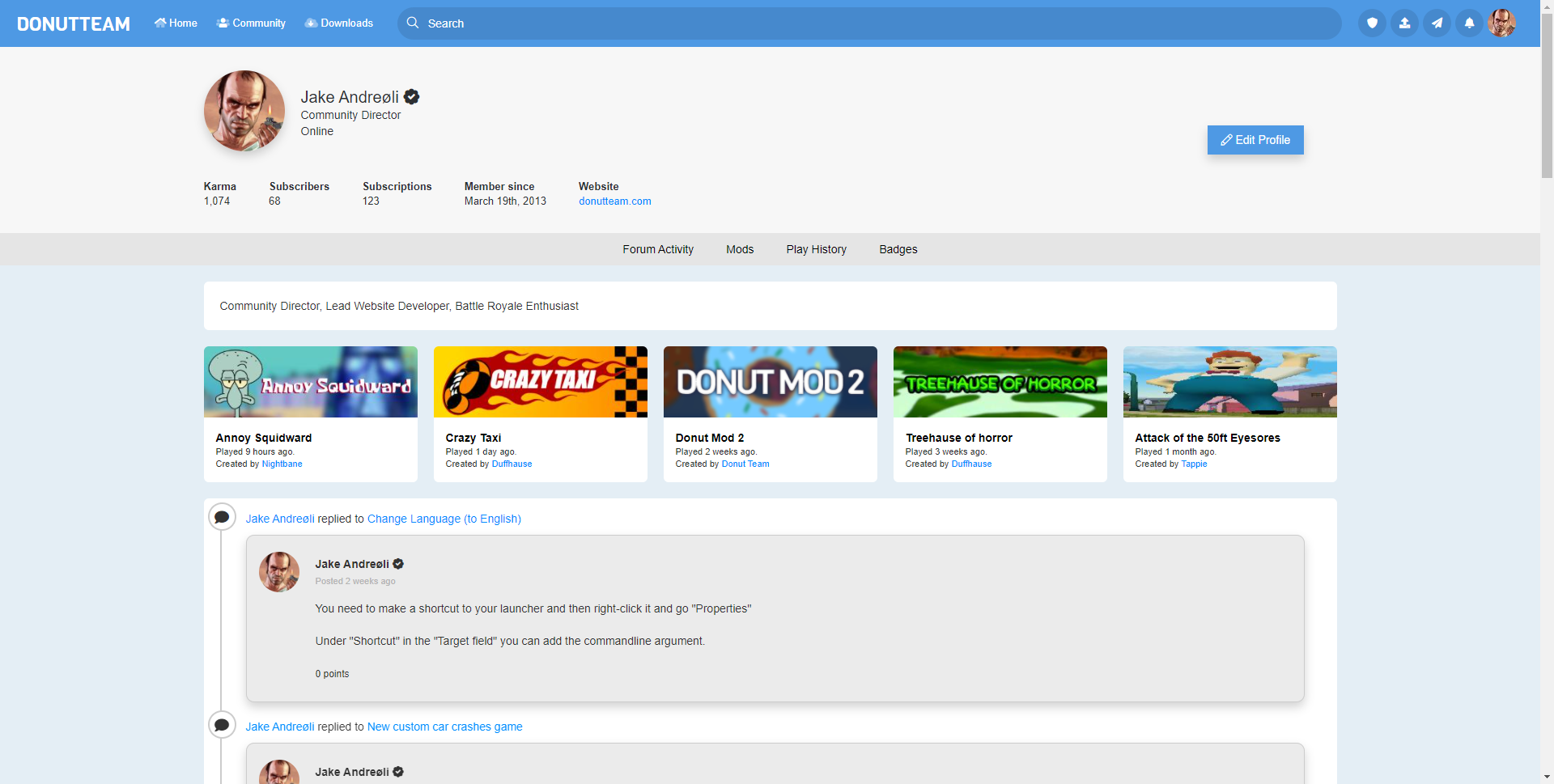Click Member since March 19th, 2013
The width and height of the screenshot is (1554, 784).
pos(505,201)
